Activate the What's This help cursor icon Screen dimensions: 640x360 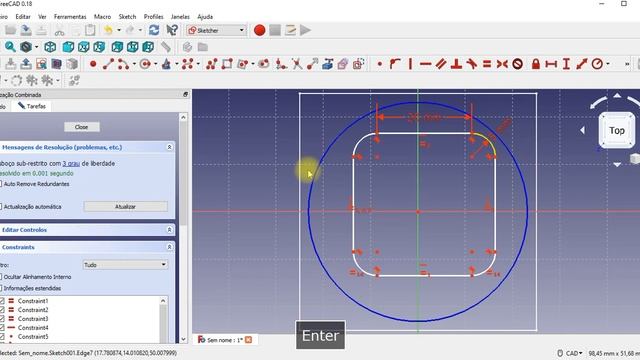click(172, 30)
